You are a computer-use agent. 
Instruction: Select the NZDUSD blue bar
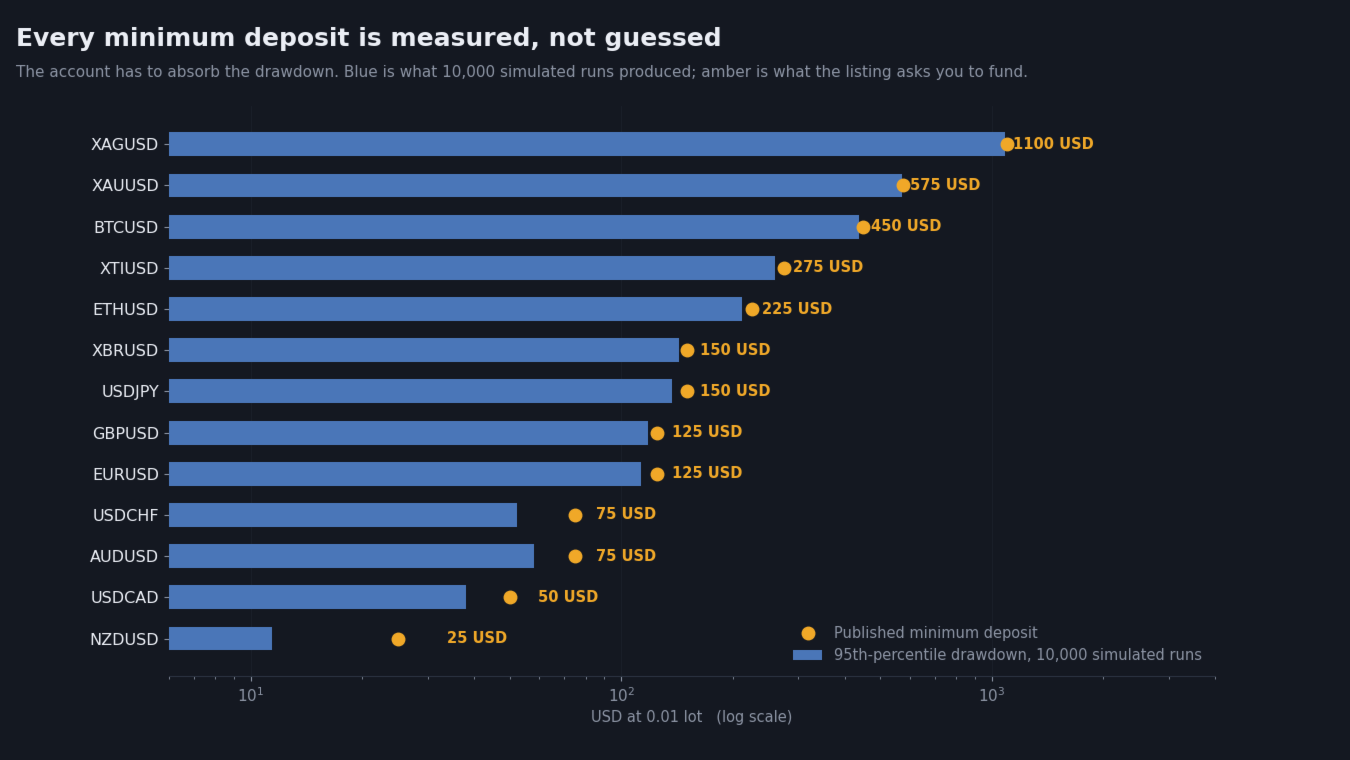[220, 639]
